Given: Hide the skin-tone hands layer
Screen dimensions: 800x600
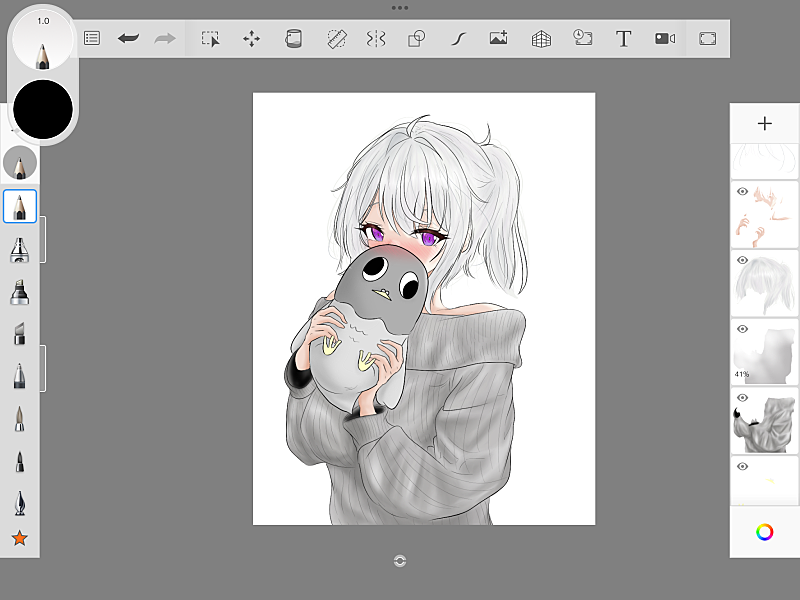Looking at the screenshot, I should pyautogui.click(x=742, y=191).
